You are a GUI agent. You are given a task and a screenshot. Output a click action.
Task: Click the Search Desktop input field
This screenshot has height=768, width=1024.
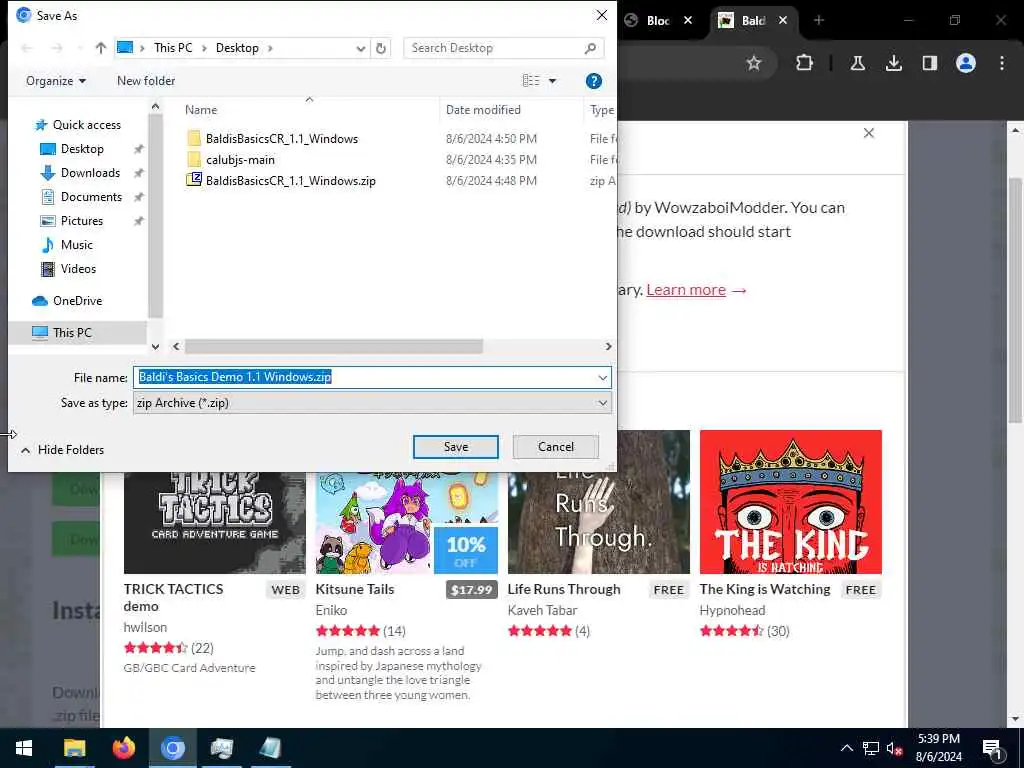(x=493, y=48)
